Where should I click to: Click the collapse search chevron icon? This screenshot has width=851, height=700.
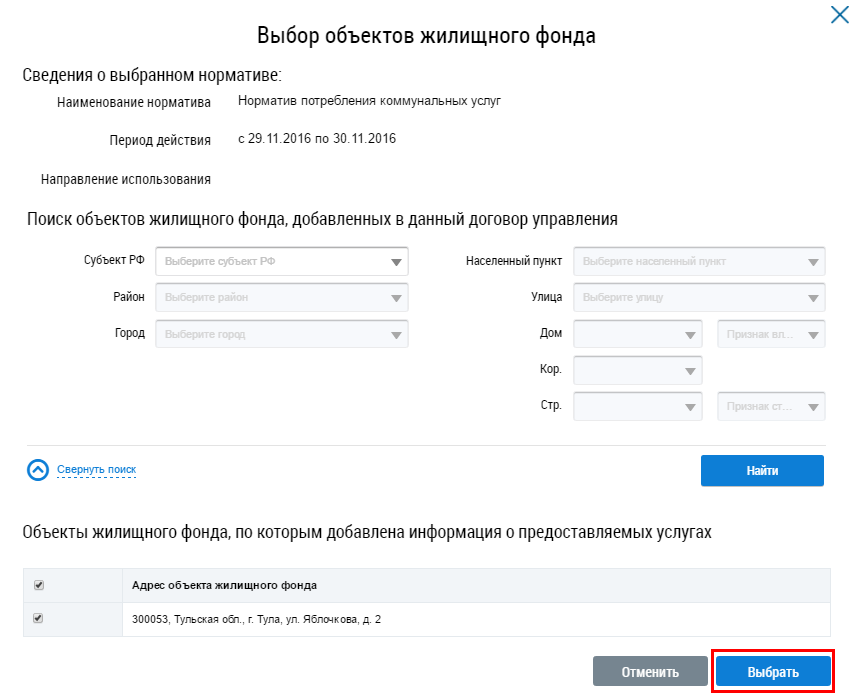[38, 470]
